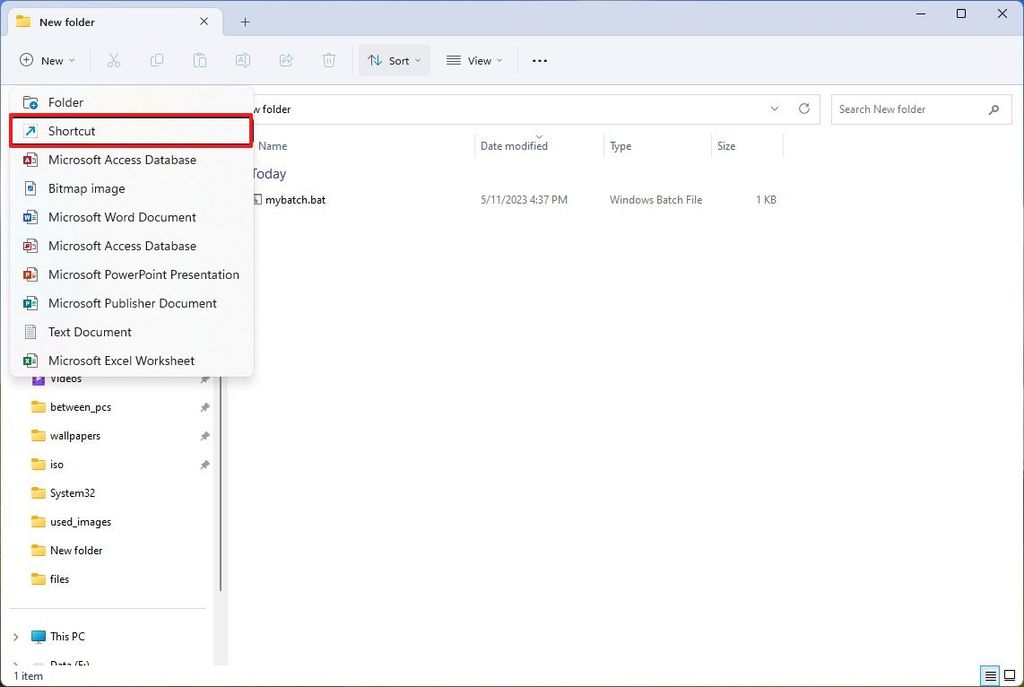Viewport: 1024px width, 687px height.
Task: Expand This PC in the navigation pane
Action: [x=15, y=636]
